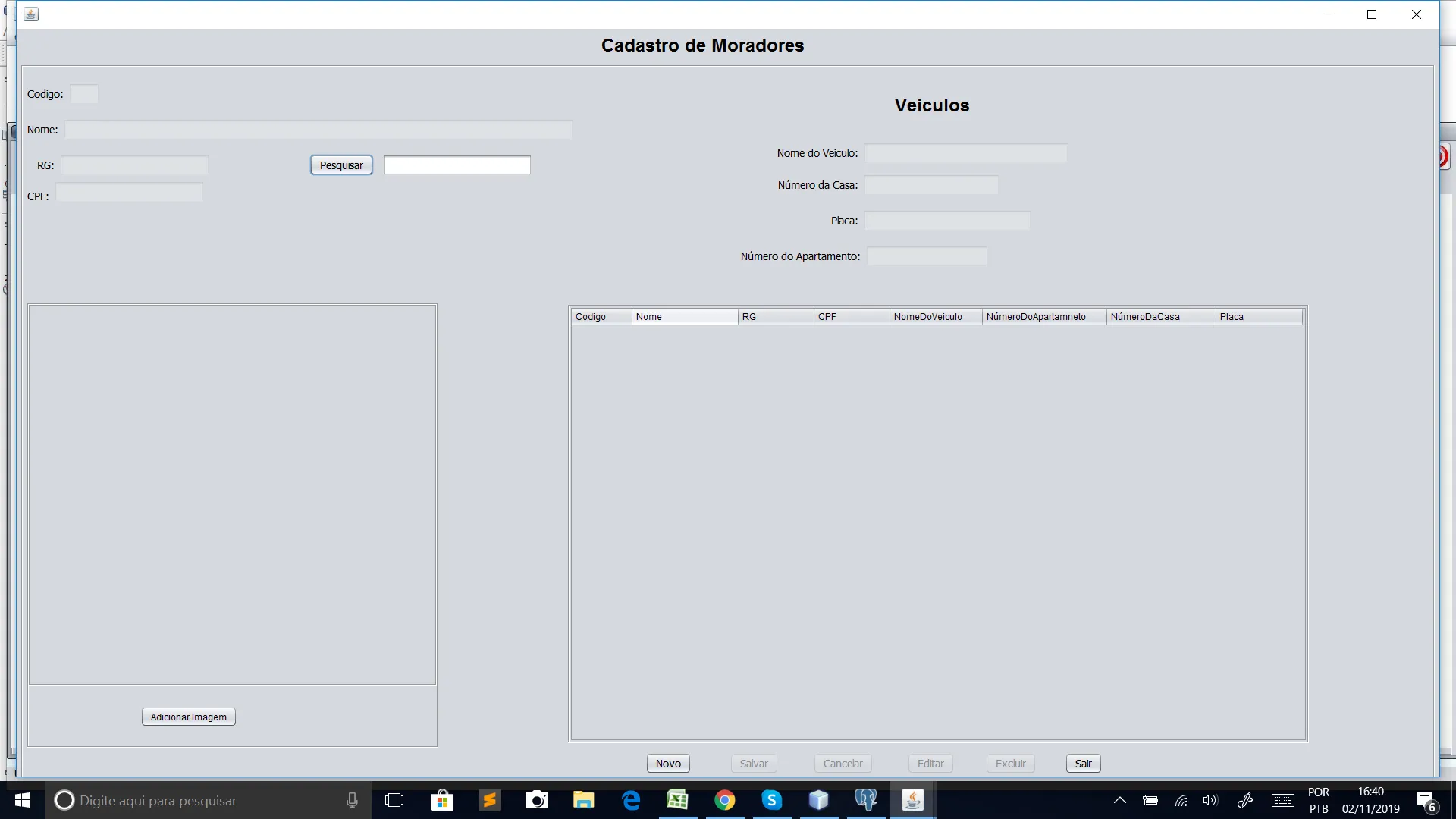
Task: Show hidden system tray icons
Action: pos(1119,800)
